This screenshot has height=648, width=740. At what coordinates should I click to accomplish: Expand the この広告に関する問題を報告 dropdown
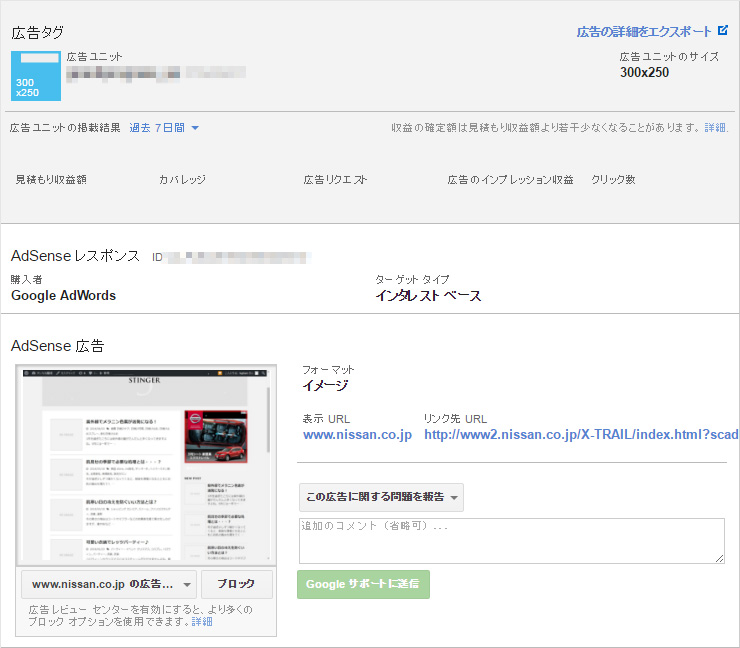381,497
